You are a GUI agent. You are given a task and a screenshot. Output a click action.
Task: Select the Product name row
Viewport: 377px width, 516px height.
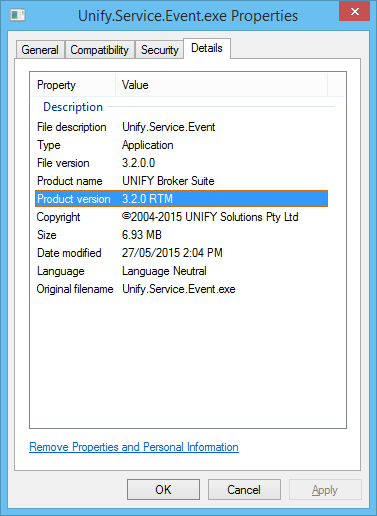pyautogui.click(x=181, y=181)
